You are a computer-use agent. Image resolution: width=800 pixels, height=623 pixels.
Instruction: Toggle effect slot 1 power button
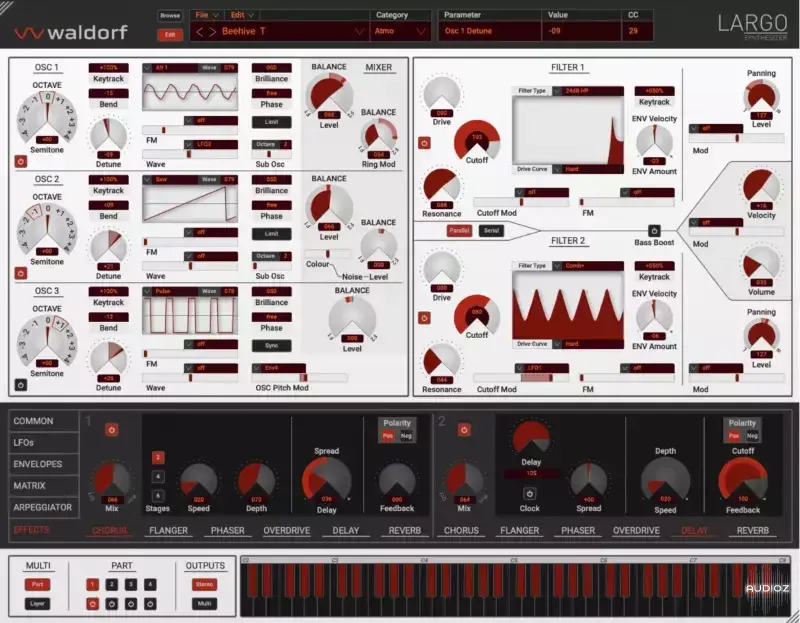112,430
